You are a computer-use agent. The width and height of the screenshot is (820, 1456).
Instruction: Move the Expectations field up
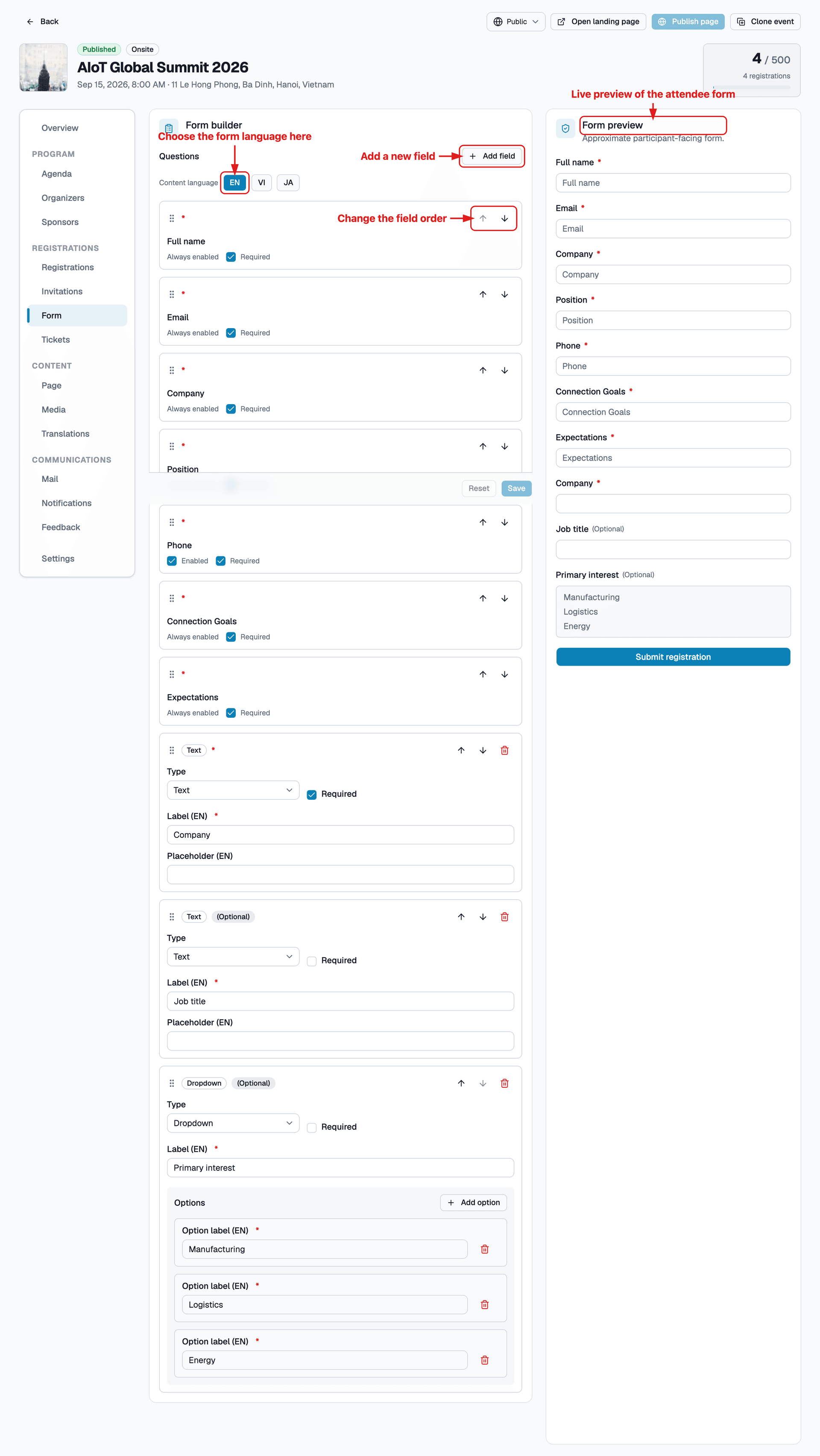click(x=483, y=674)
